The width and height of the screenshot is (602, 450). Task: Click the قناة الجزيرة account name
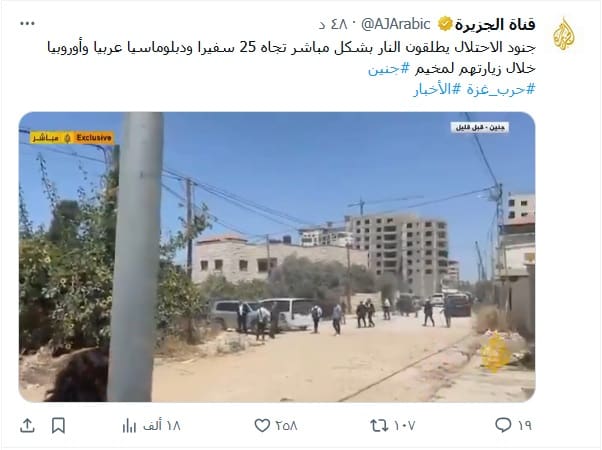click(x=495, y=24)
